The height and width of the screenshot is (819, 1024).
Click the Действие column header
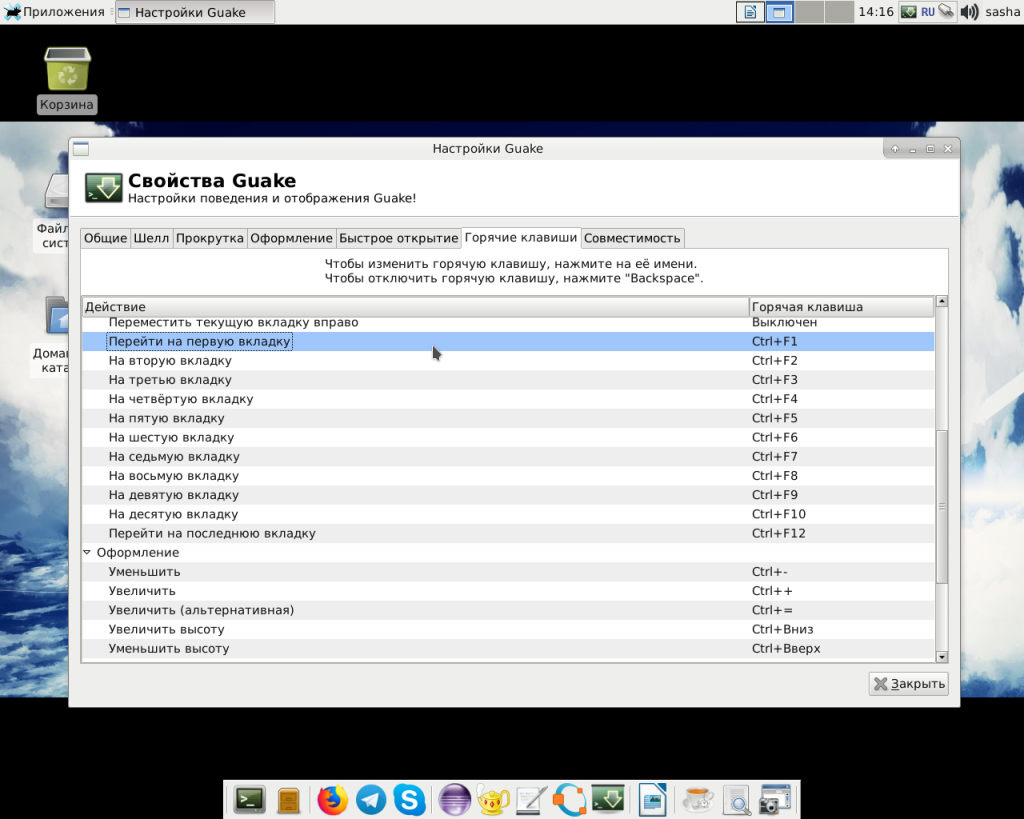click(414, 307)
